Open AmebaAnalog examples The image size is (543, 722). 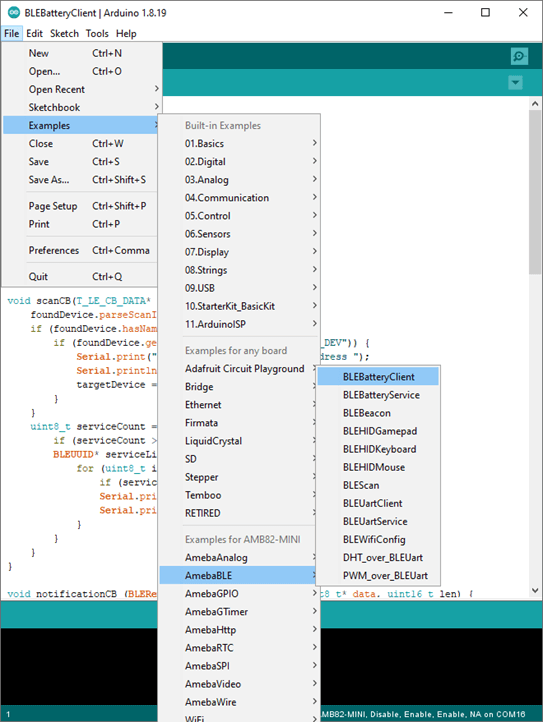point(238,558)
